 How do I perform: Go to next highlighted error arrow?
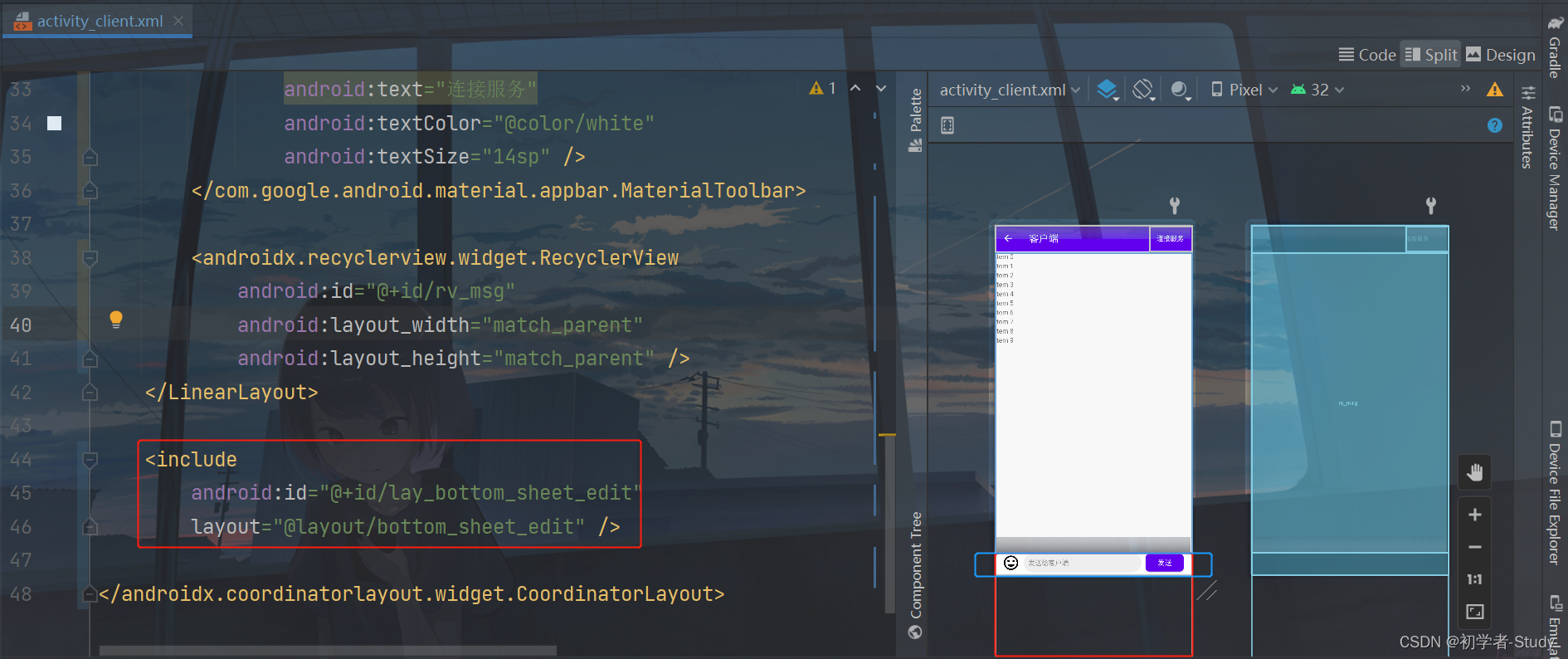pyautogui.click(x=881, y=88)
